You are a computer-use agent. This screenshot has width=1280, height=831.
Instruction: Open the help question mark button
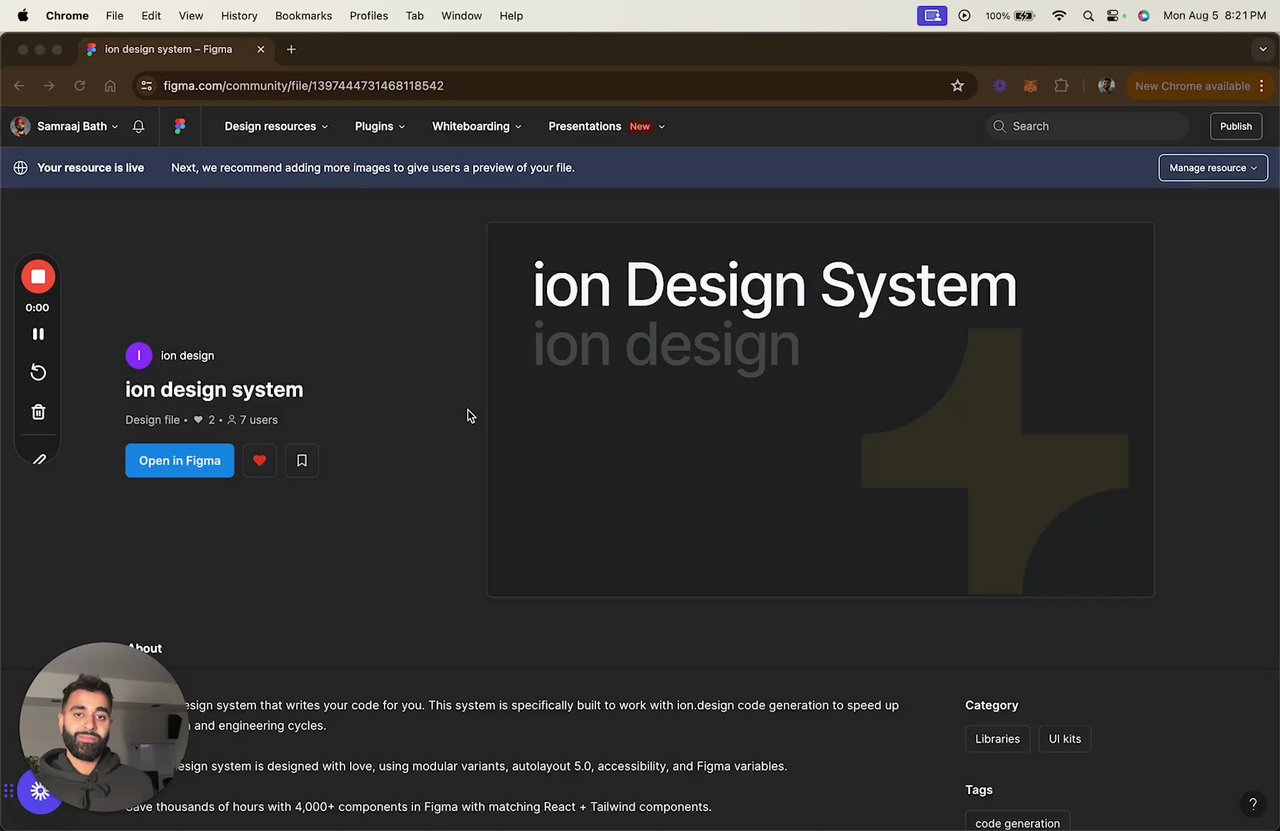[1252, 804]
